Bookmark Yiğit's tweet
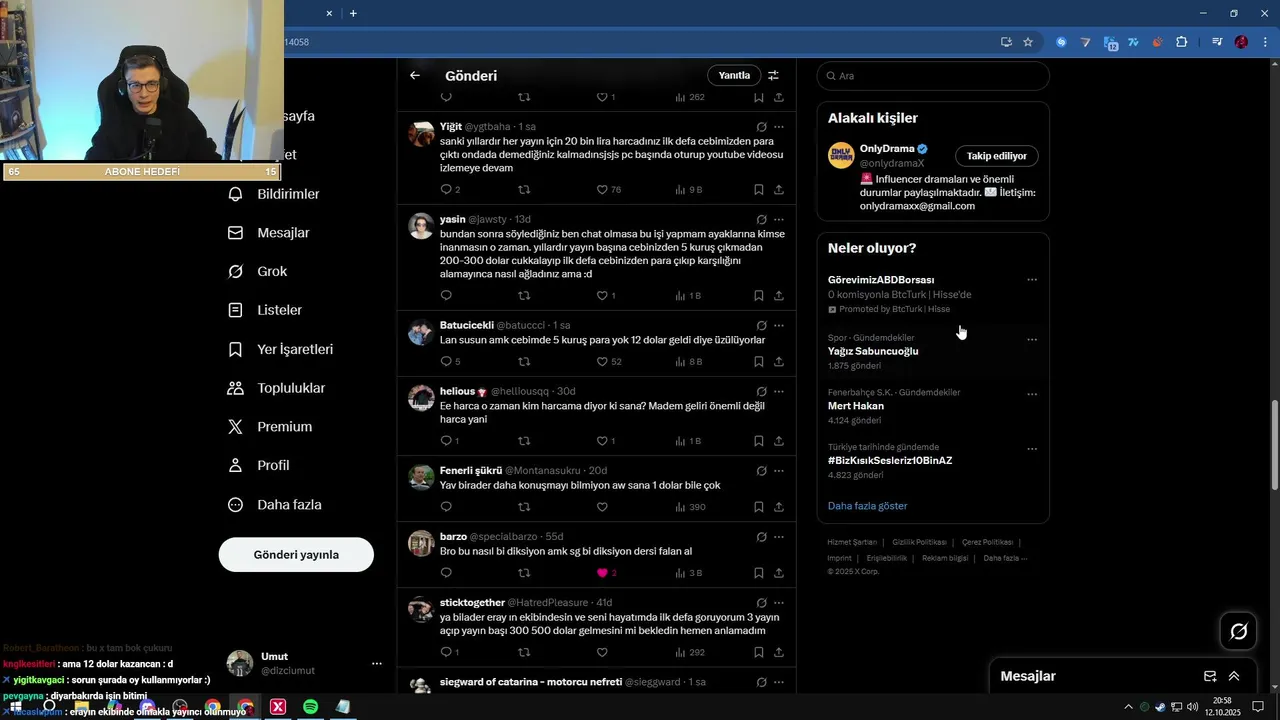This screenshot has width=1280, height=720. click(x=759, y=189)
